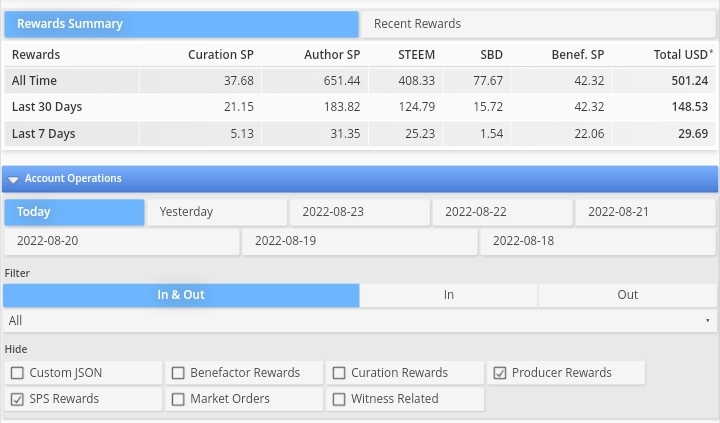Screen dimensions: 720x423
Task: Select the Rewards Summary tab
Action: click(x=180, y=24)
